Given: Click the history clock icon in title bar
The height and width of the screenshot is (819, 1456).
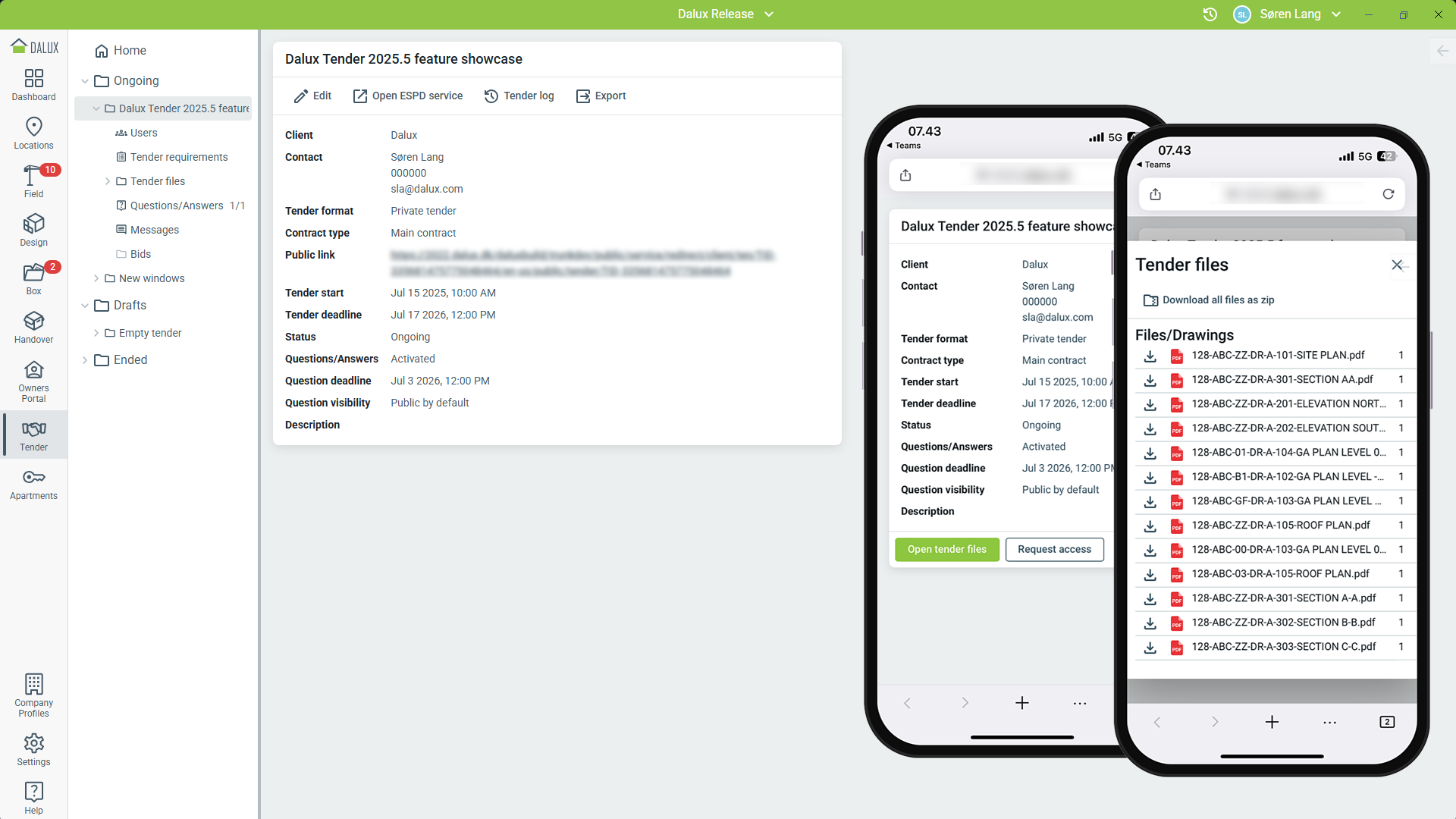Looking at the screenshot, I should (1210, 14).
